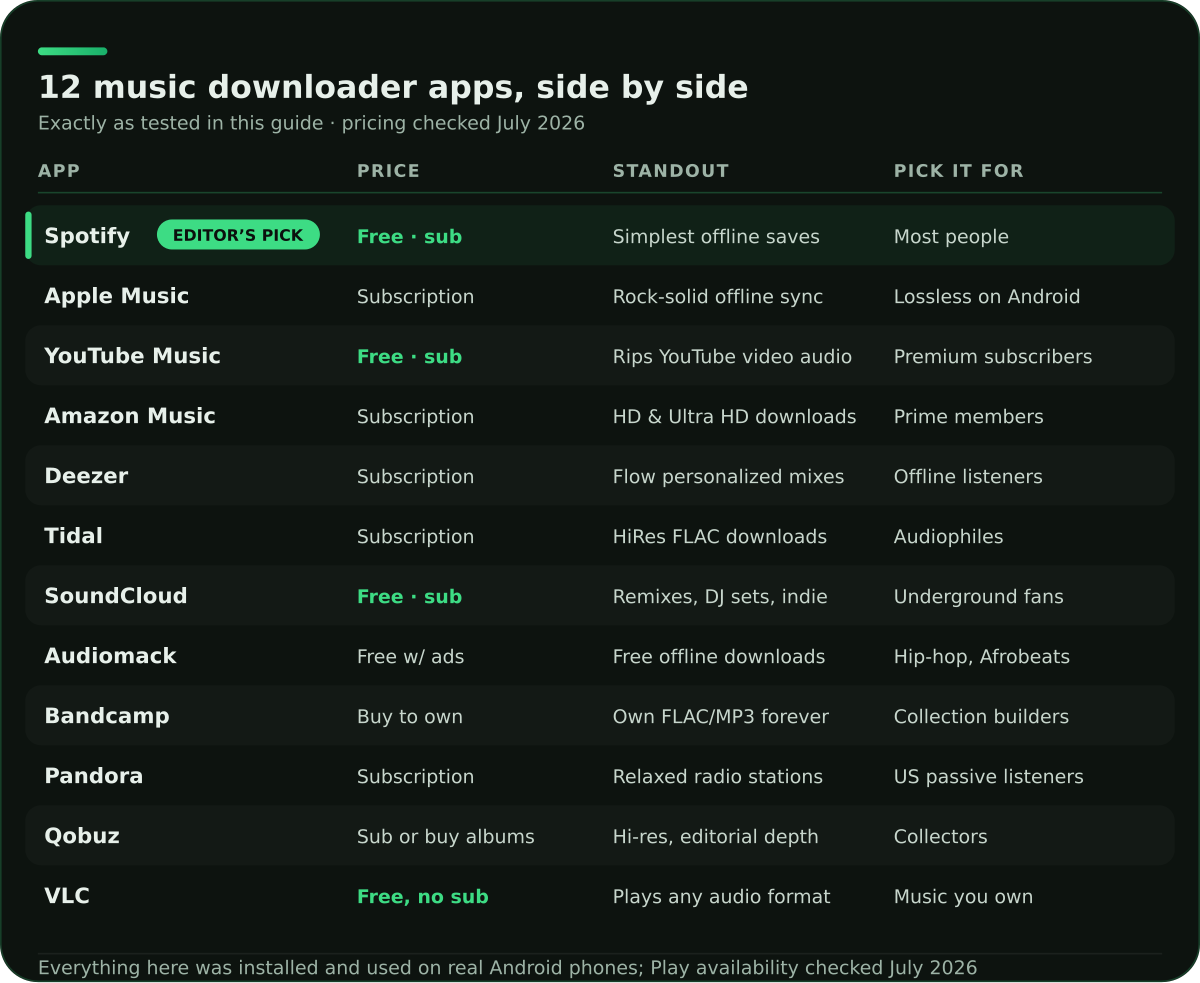
Task: Click 'Simplest offline saves' standout text
Action: (716, 237)
